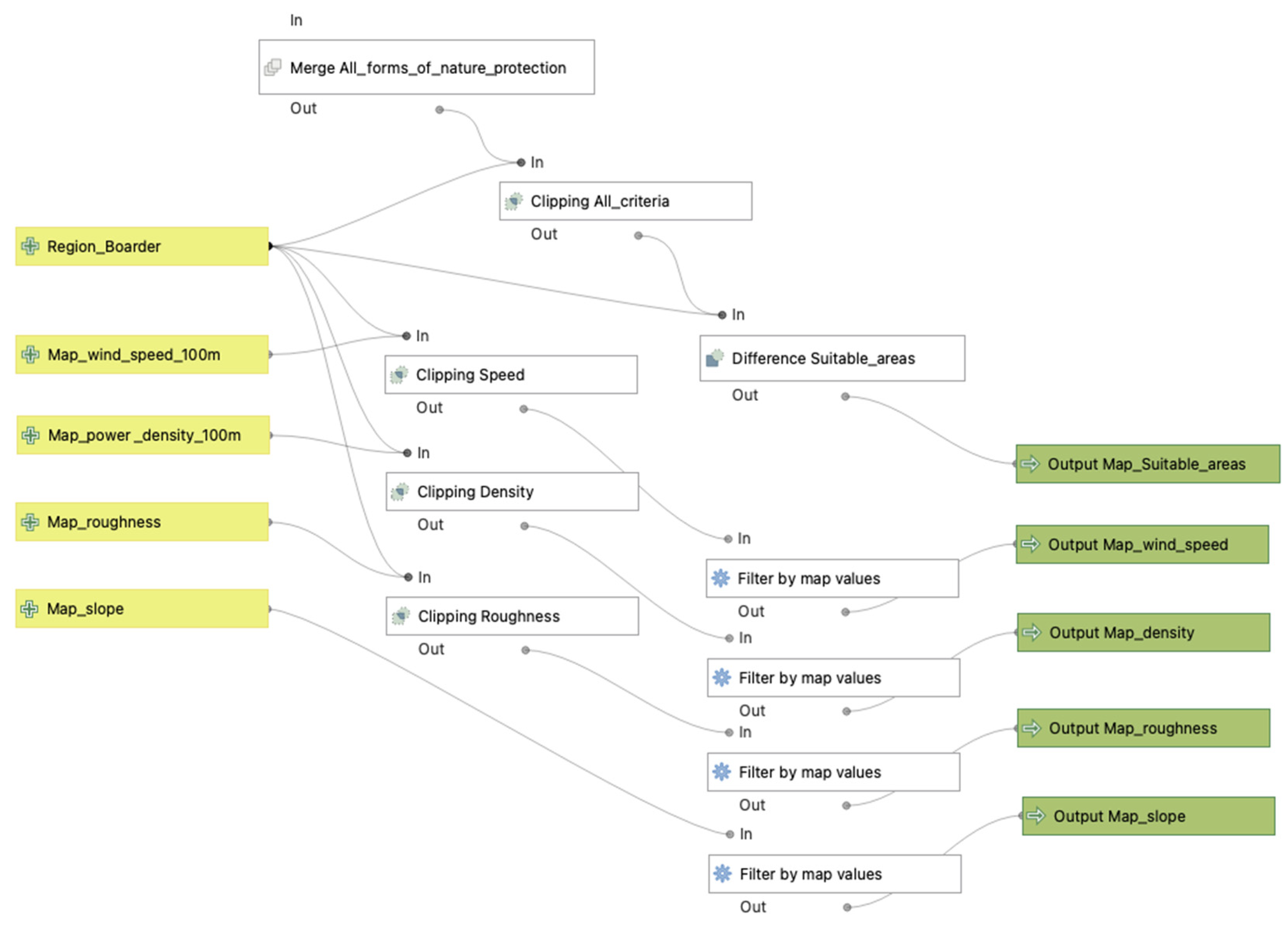Click the plus icon on Map_slope input
1288x927 pixels.
(x=30, y=609)
